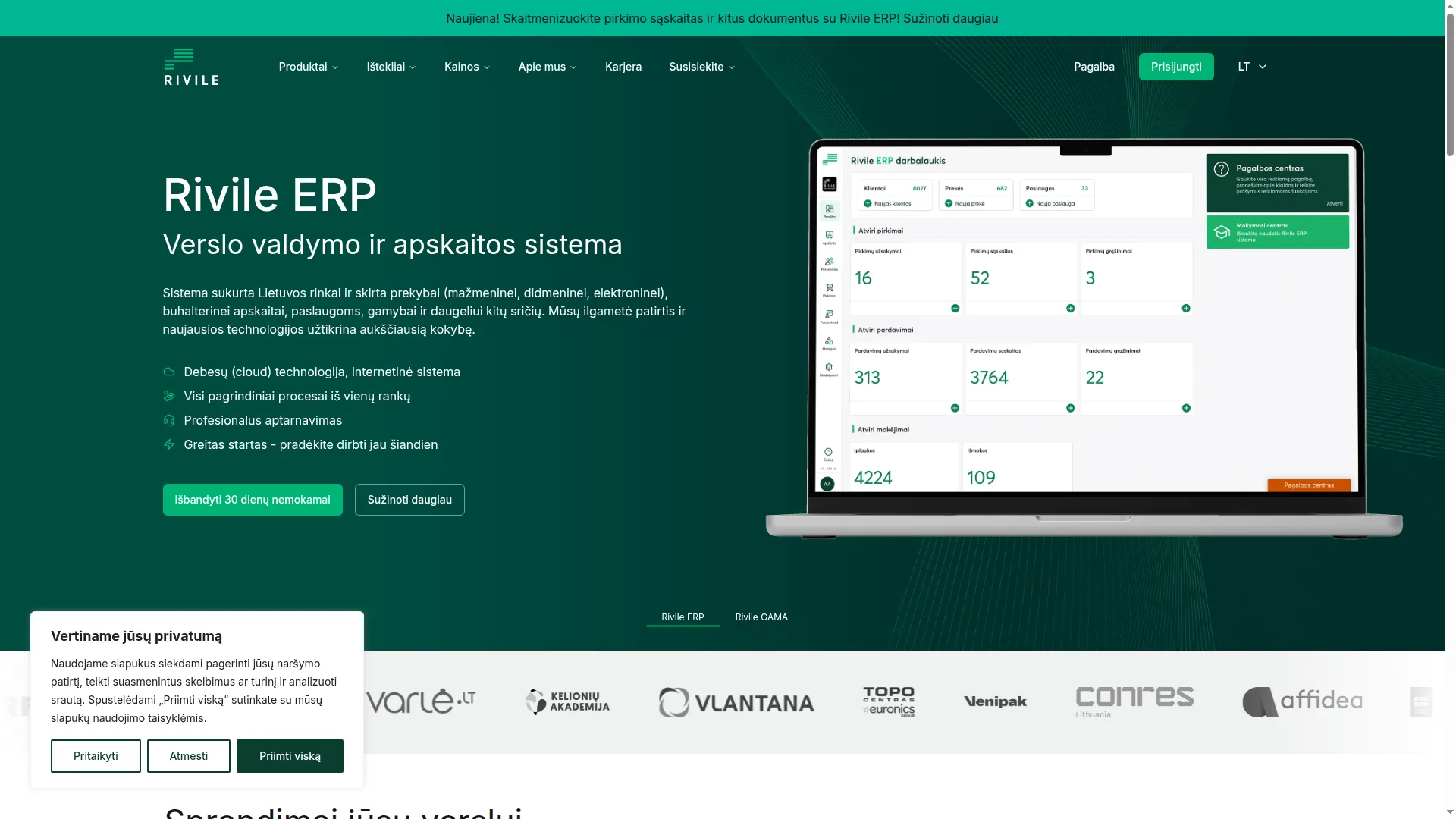Click the Affidea logo

coord(1302,702)
